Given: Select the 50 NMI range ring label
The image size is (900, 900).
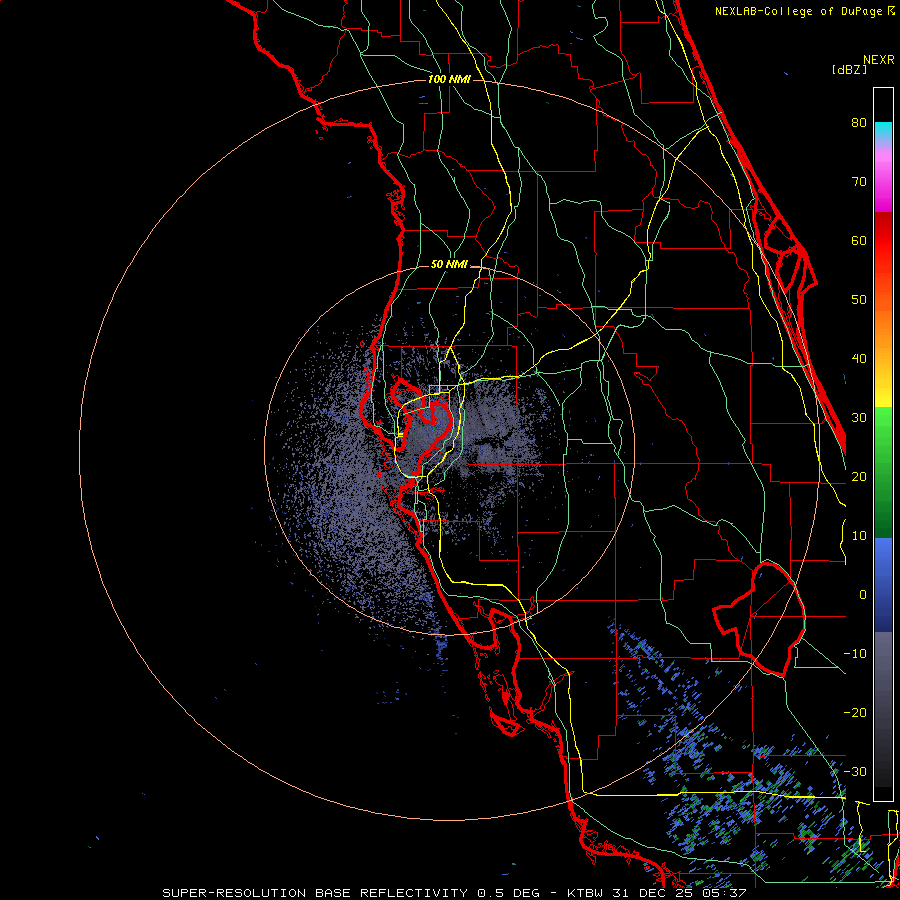Looking at the screenshot, I should [x=449, y=265].
